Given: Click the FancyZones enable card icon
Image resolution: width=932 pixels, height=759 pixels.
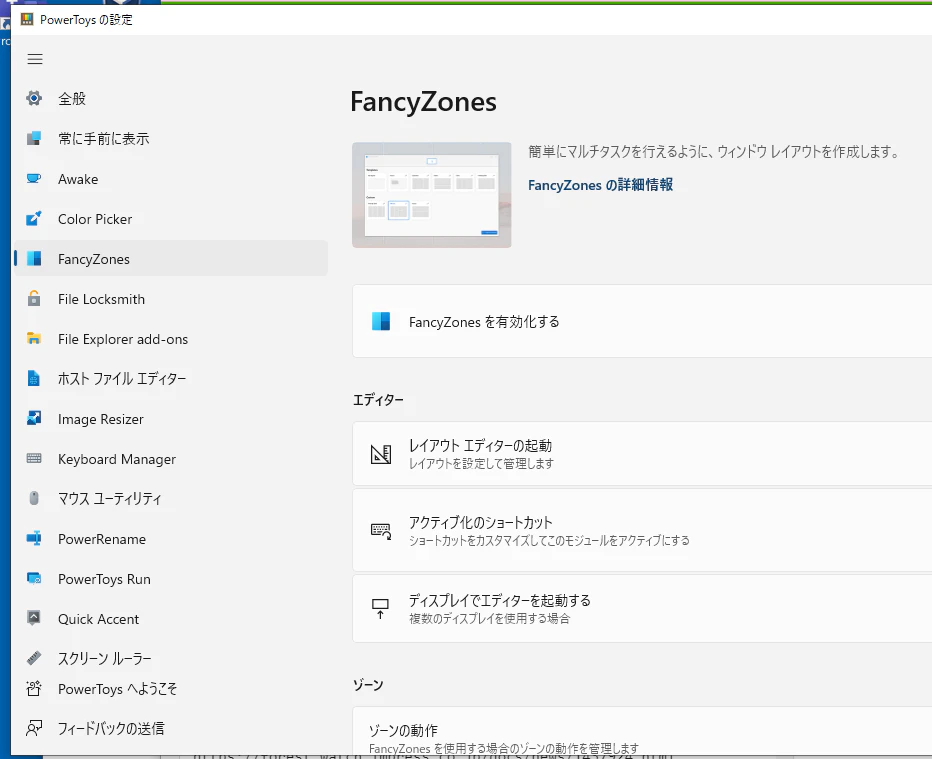Looking at the screenshot, I should click(x=380, y=321).
